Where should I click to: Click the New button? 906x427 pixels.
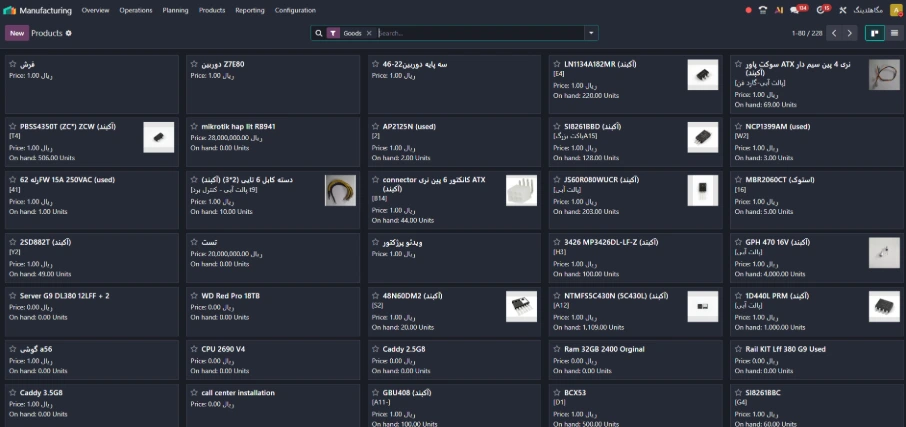pos(17,33)
